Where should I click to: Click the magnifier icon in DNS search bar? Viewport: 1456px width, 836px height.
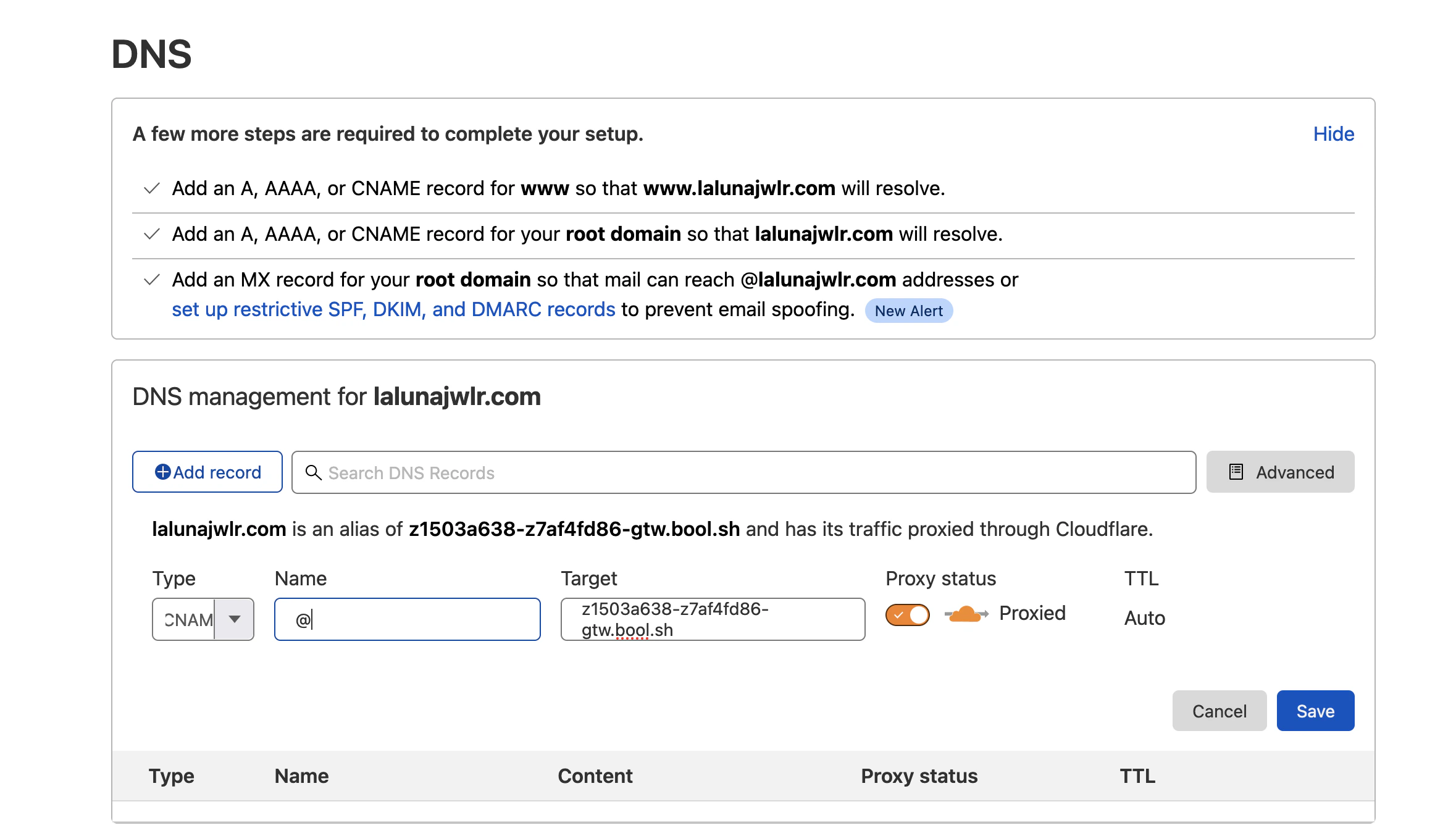pos(314,472)
